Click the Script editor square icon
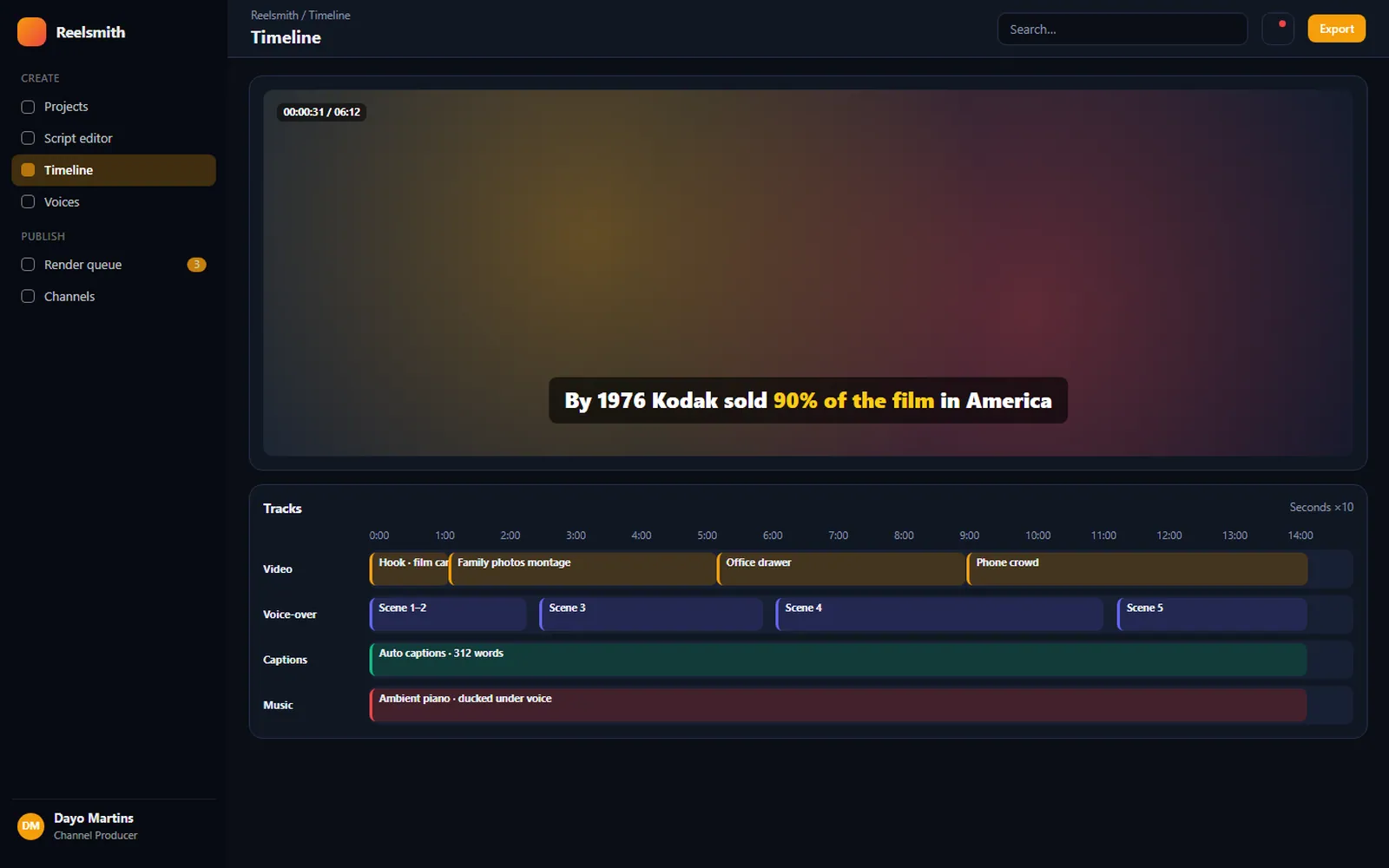 (28, 138)
